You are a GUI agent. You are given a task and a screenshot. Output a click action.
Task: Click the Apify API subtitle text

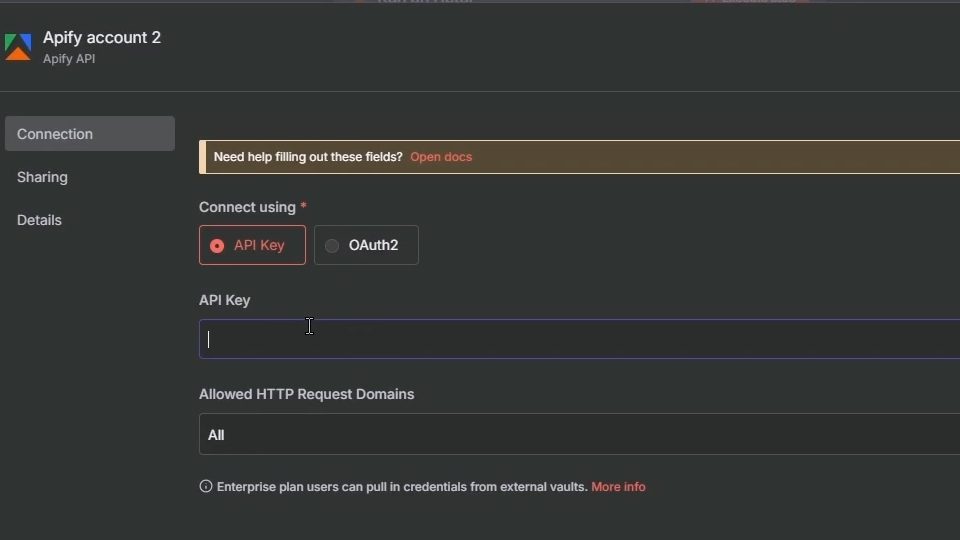(x=69, y=59)
